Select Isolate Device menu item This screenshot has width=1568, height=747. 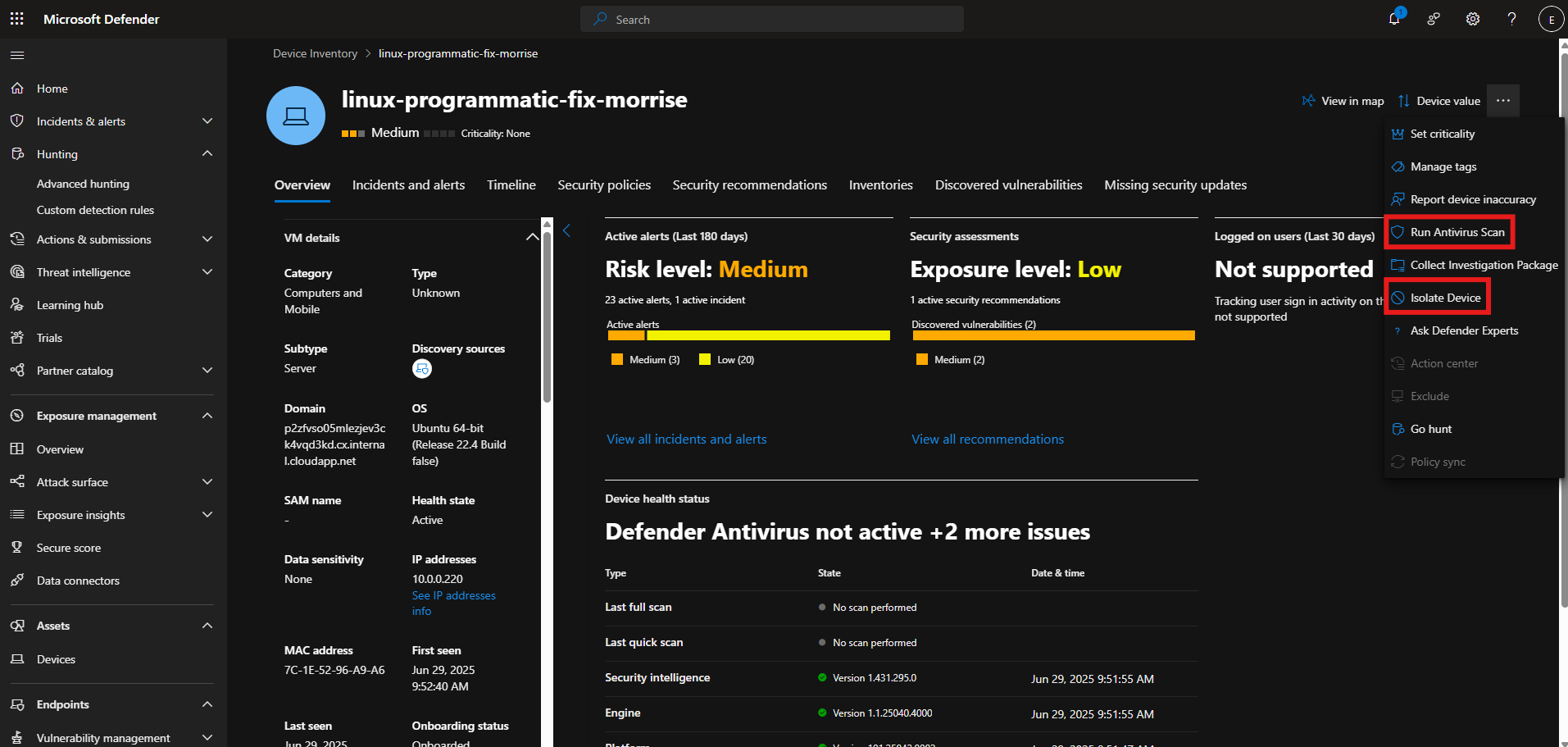1437,298
